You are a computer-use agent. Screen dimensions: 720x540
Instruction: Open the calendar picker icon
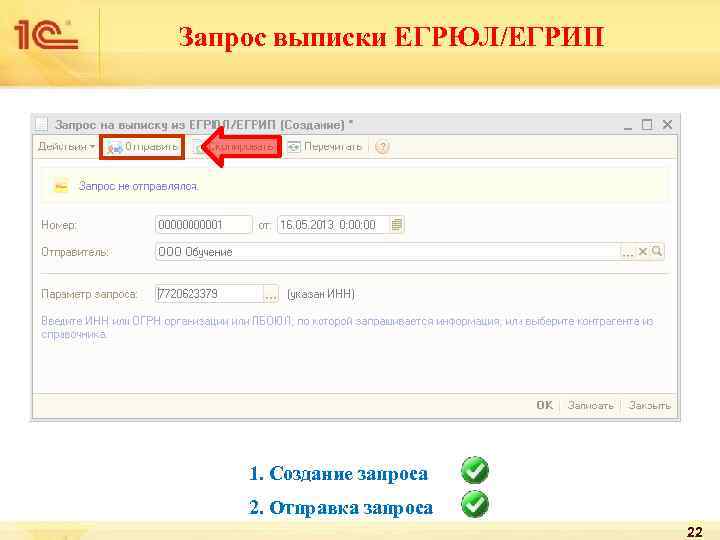click(397, 225)
